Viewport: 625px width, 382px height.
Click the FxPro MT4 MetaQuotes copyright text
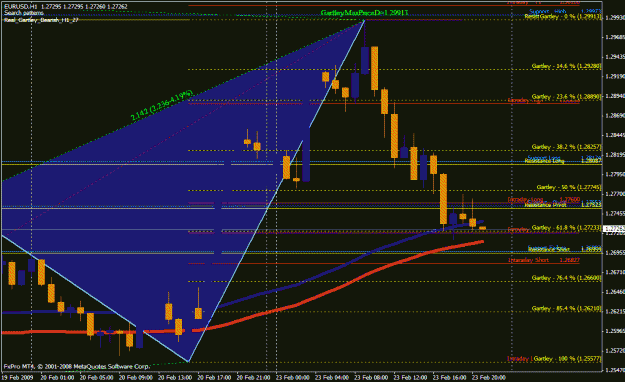[77, 366]
